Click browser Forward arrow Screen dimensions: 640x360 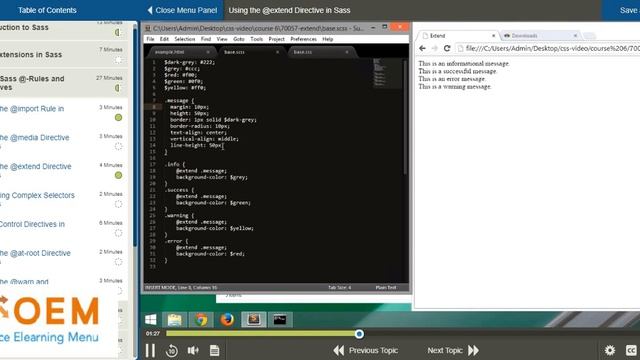pyautogui.click(x=435, y=48)
